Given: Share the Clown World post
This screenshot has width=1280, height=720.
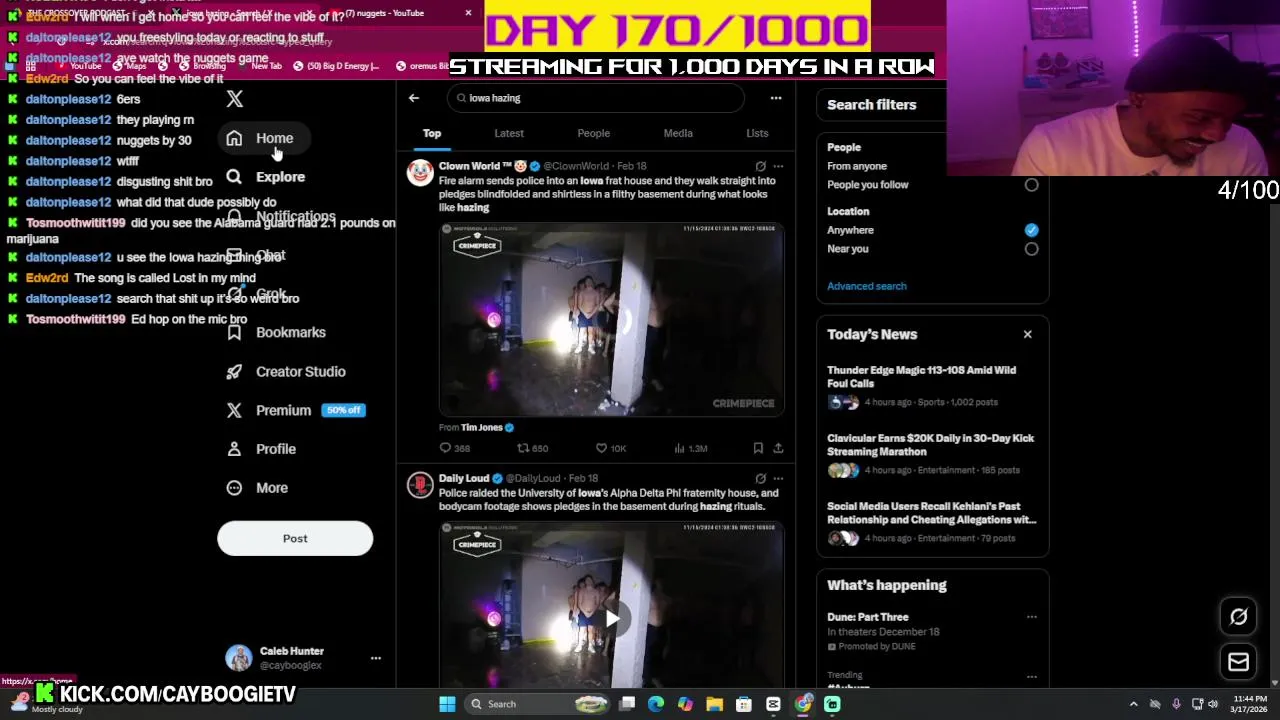Looking at the screenshot, I should [778, 448].
